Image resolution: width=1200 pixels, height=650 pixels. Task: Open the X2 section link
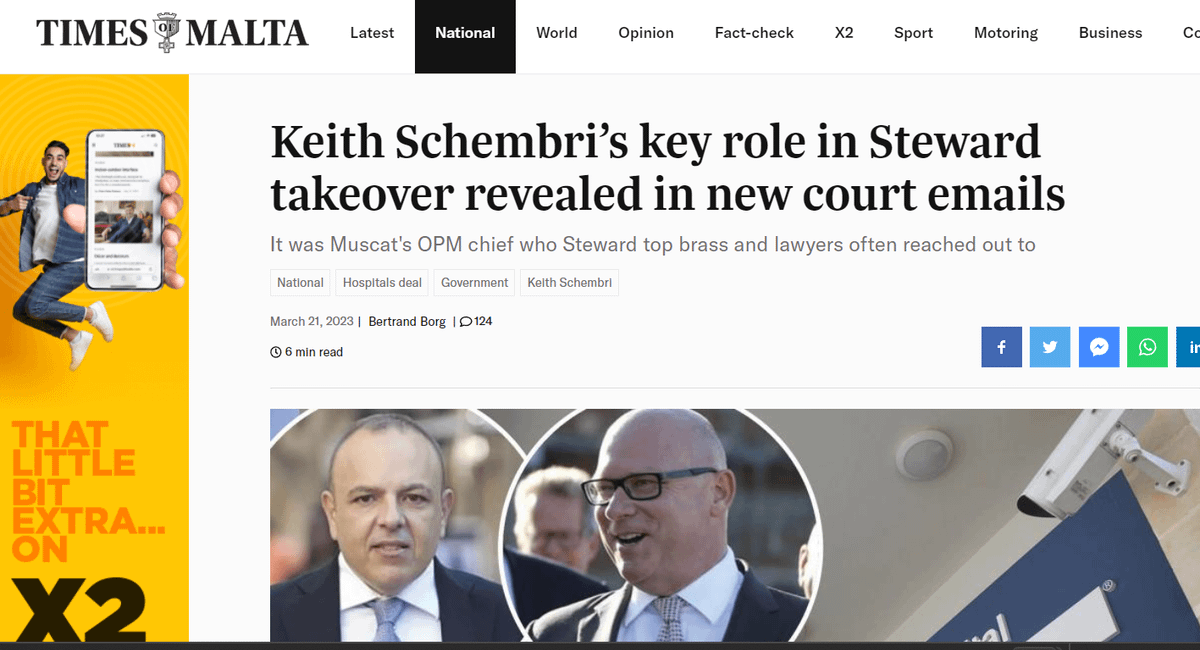click(x=844, y=33)
